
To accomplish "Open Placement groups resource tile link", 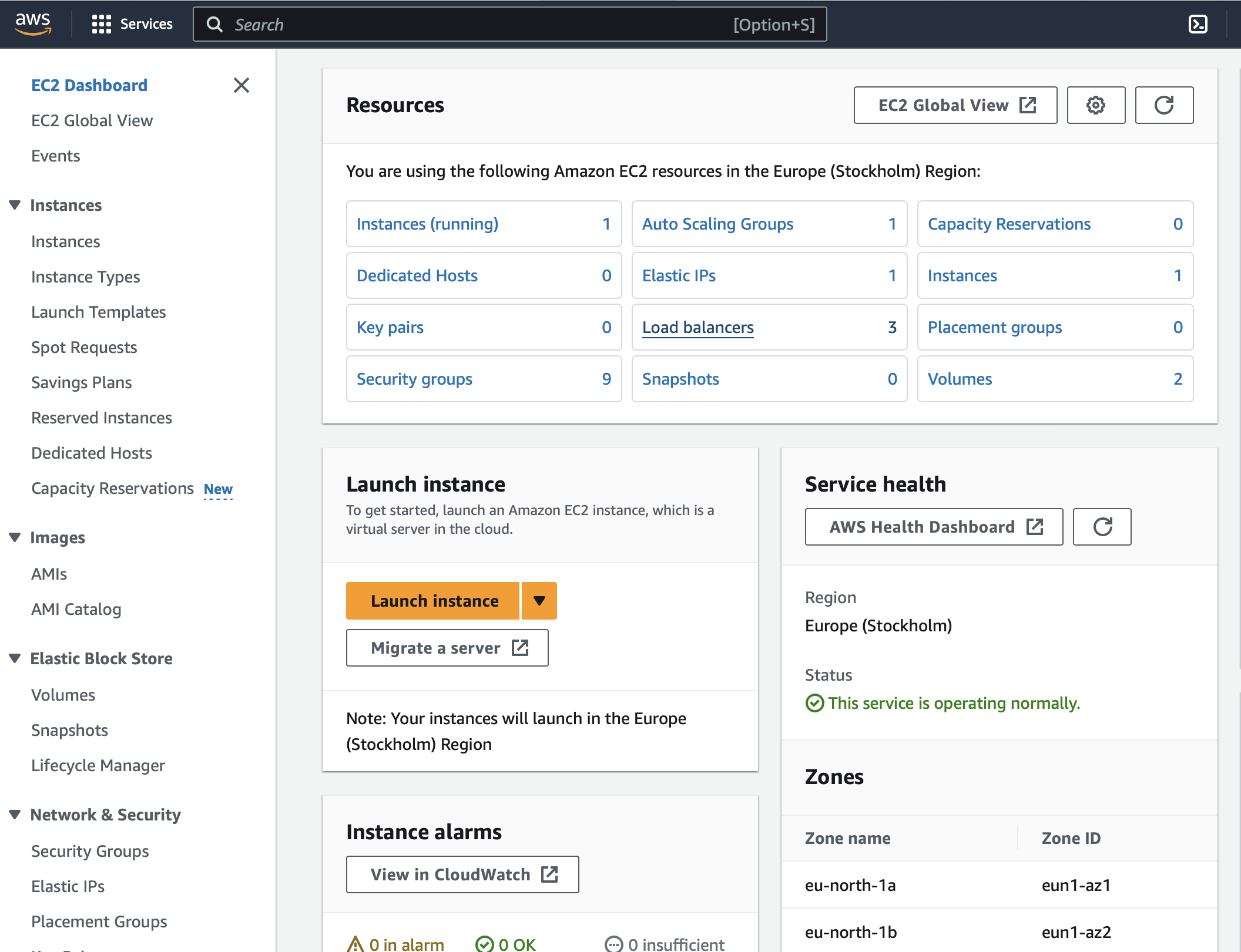I will pyautogui.click(x=995, y=327).
